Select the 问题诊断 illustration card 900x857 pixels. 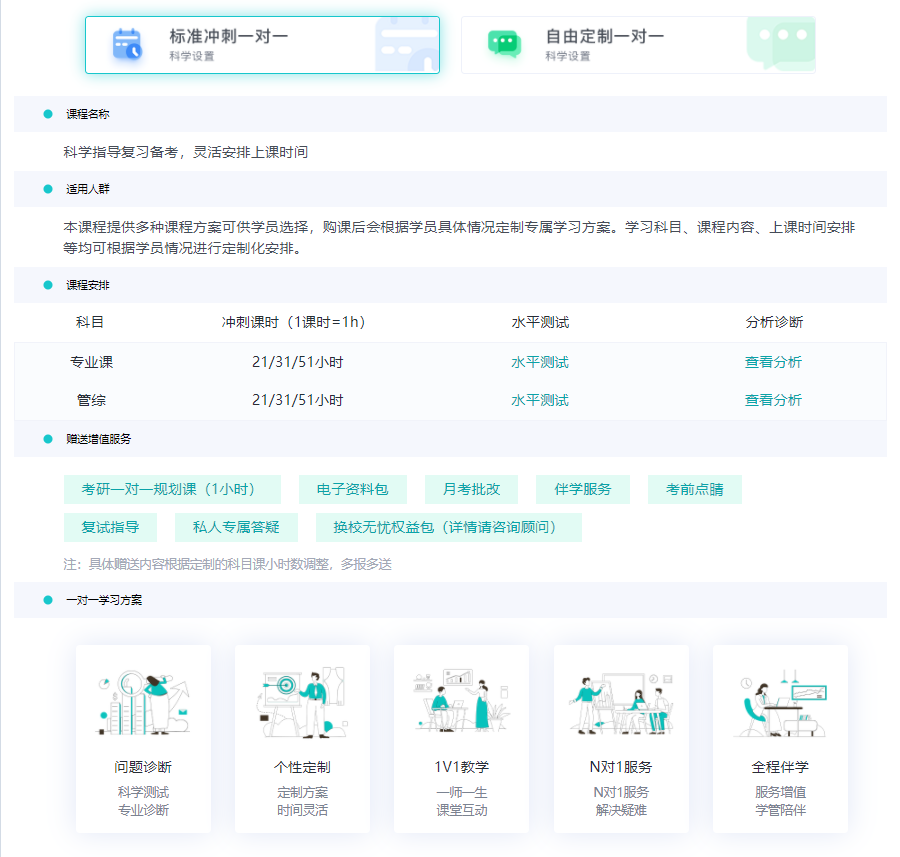pyautogui.click(x=142, y=739)
